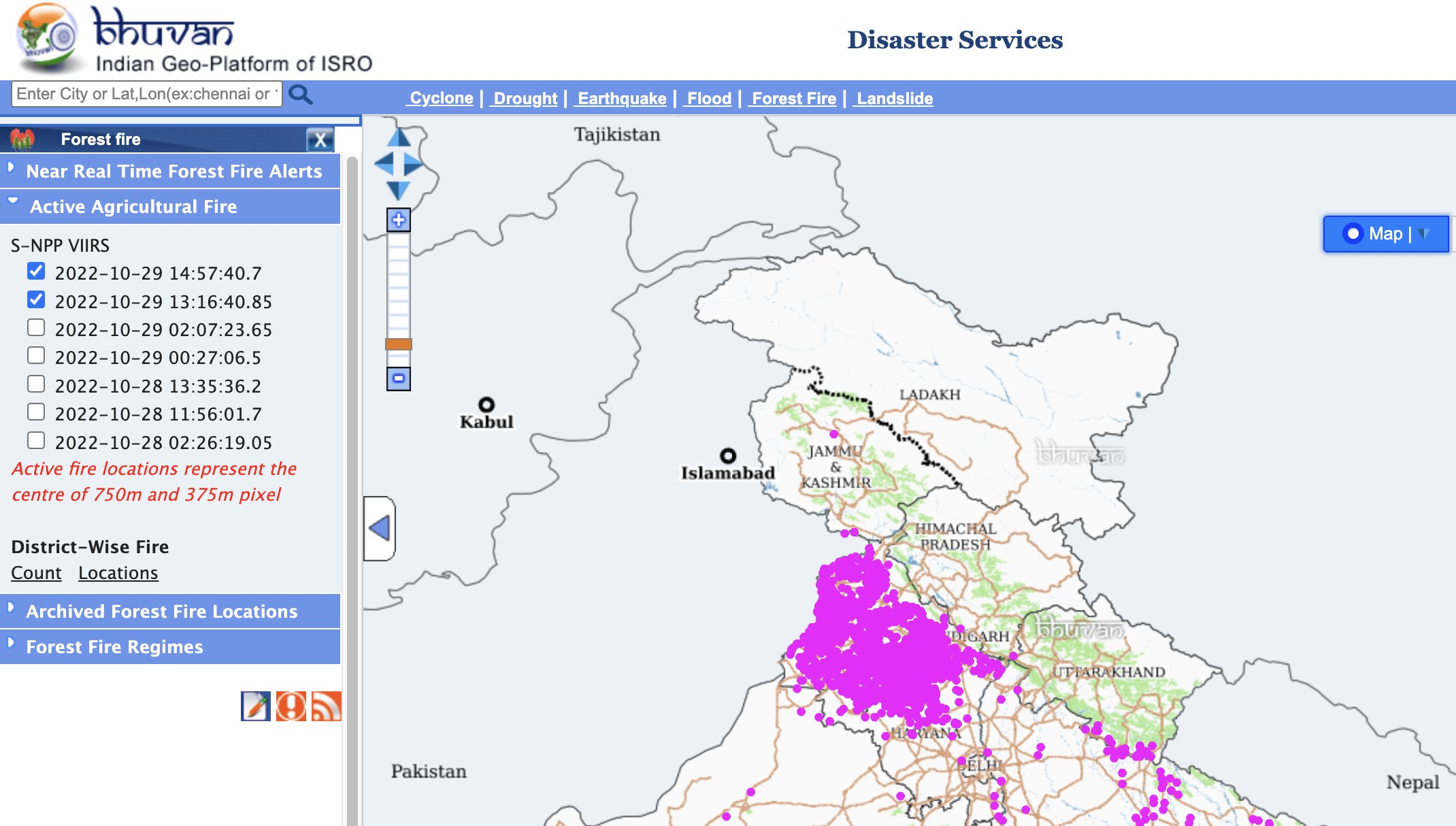
Task: Click the forest fire flame panel icon
Action: coord(22,139)
